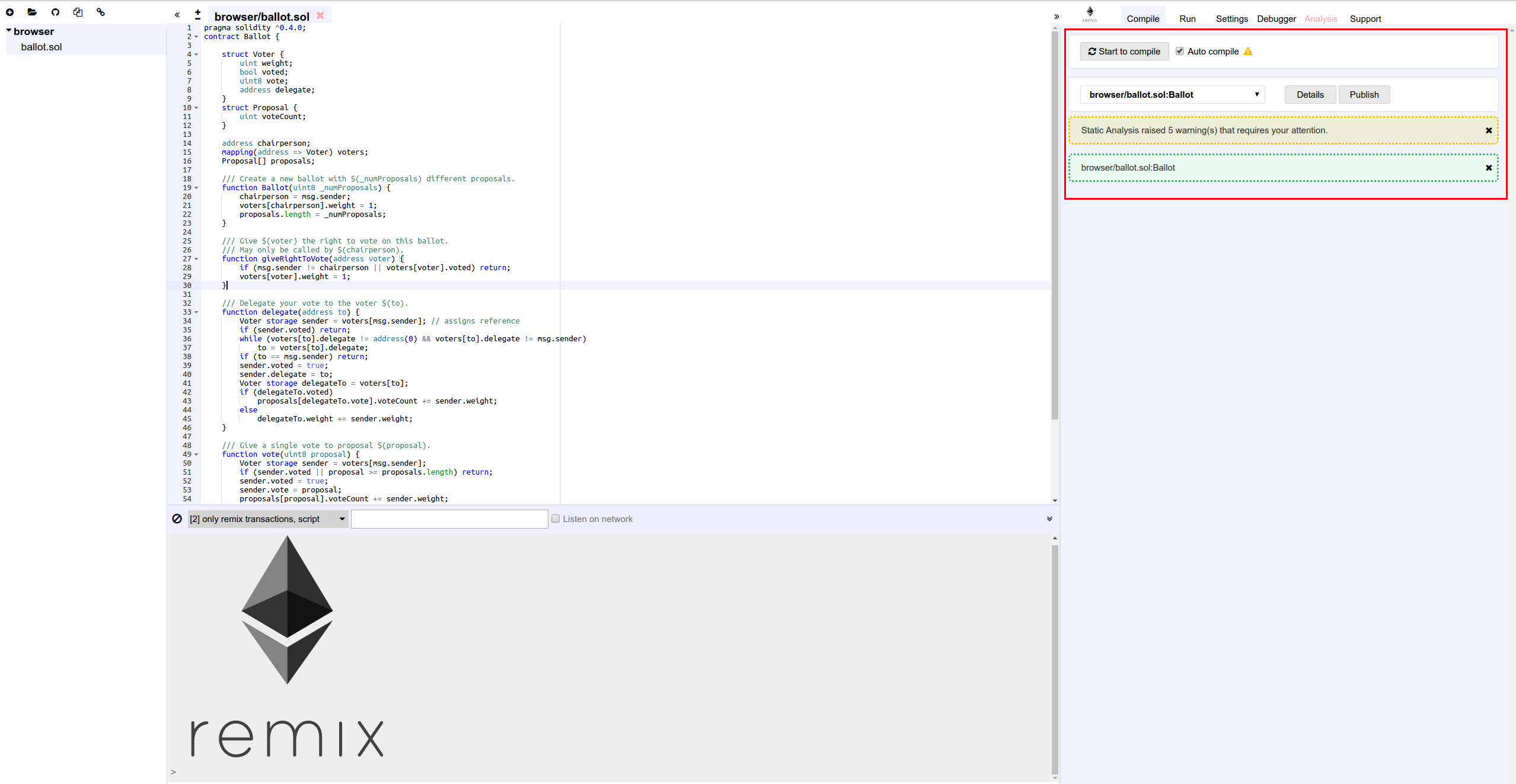Image resolution: width=1516 pixels, height=784 pixels.
Task: Open the Analysis tab
Action: 1320,18
